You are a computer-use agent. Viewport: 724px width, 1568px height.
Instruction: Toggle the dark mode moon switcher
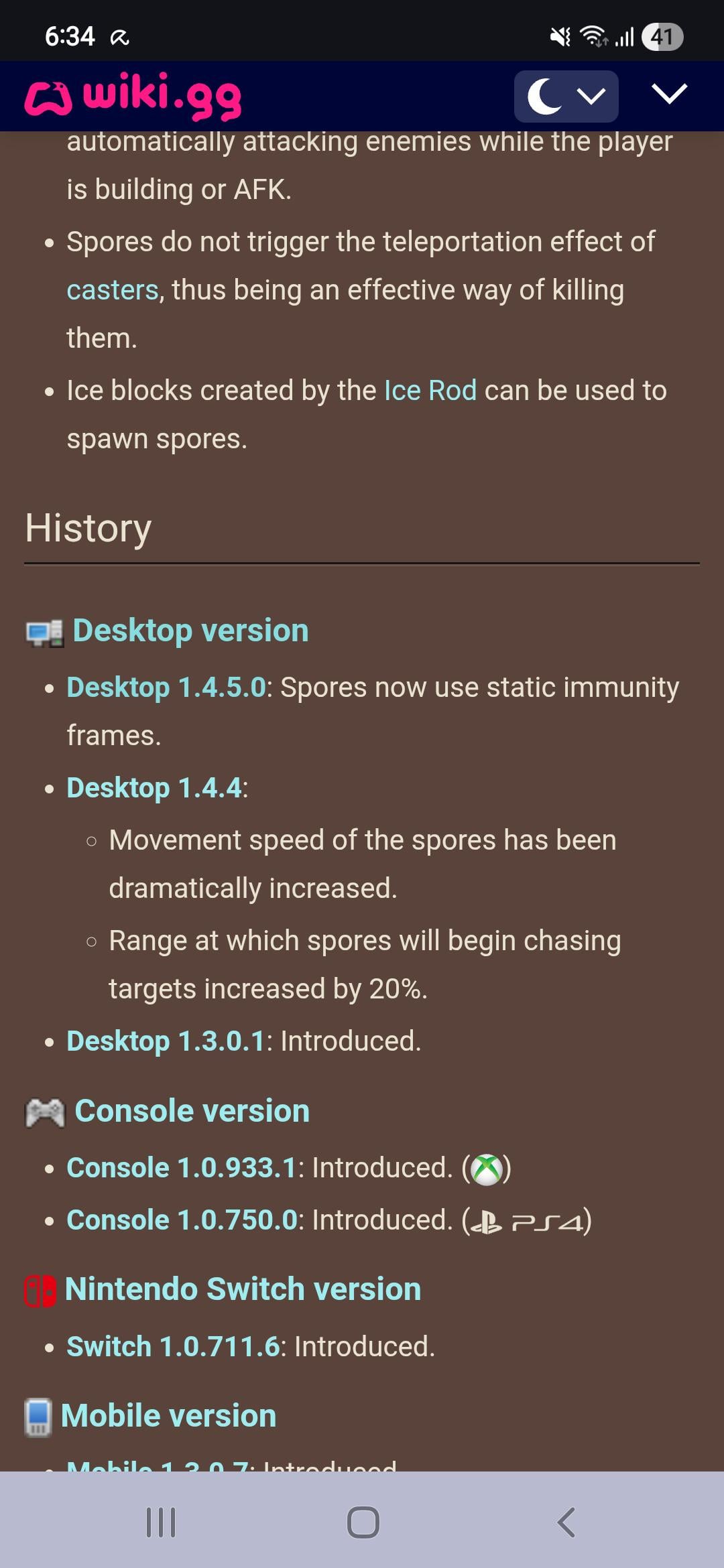click(x=565, y=96)
